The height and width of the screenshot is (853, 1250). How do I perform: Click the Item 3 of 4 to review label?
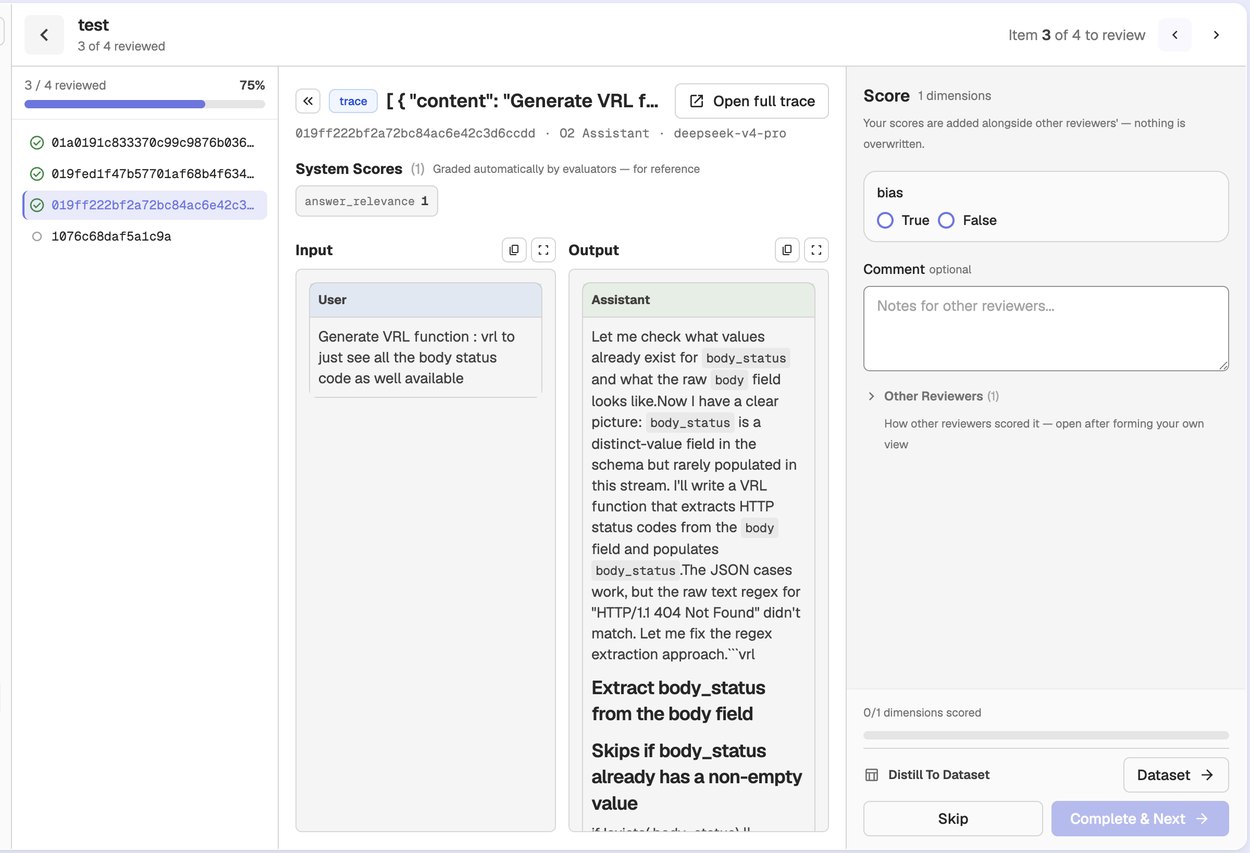1077,35
